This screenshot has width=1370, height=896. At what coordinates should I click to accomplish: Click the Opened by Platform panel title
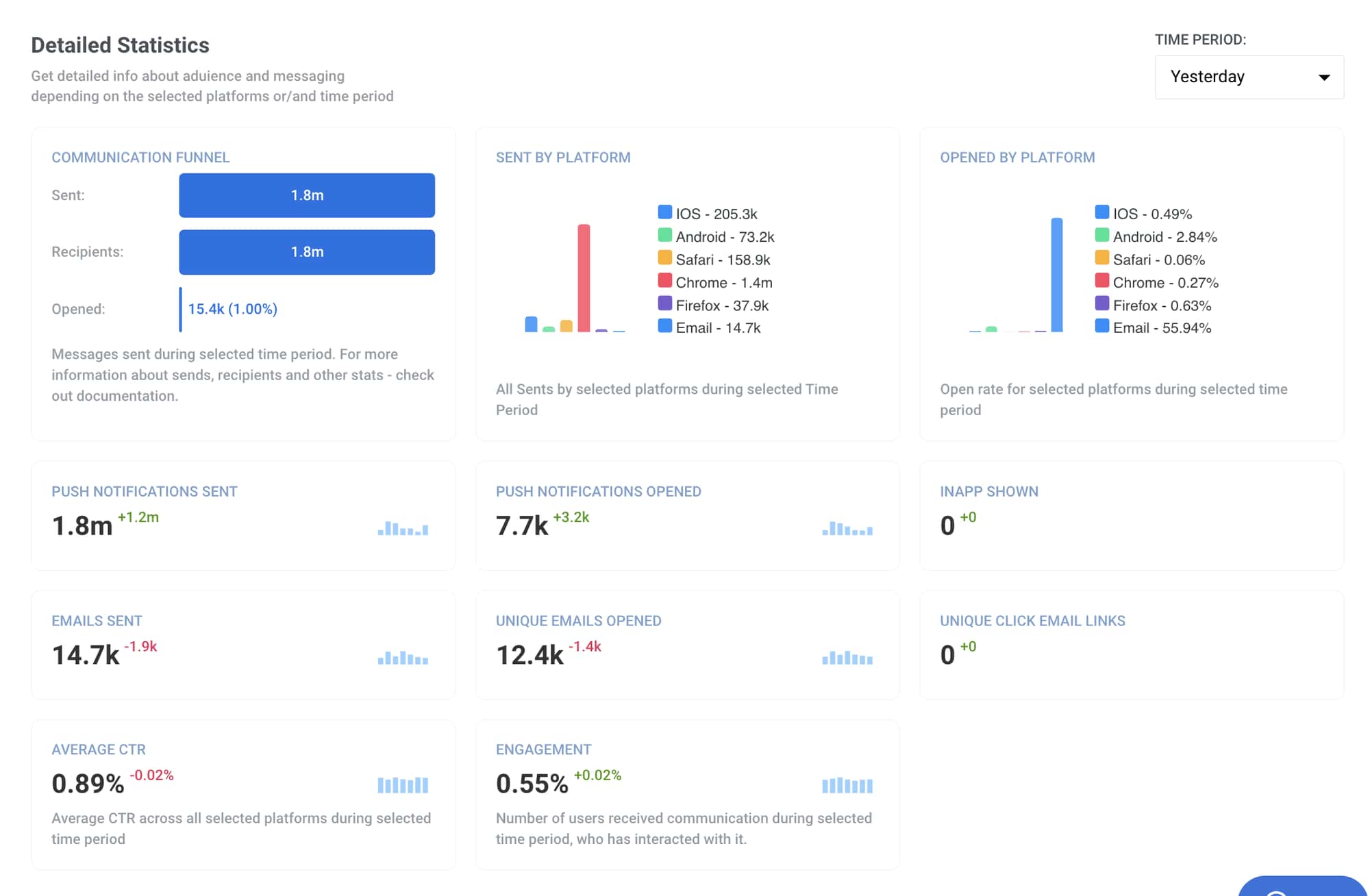(1018, 157)
